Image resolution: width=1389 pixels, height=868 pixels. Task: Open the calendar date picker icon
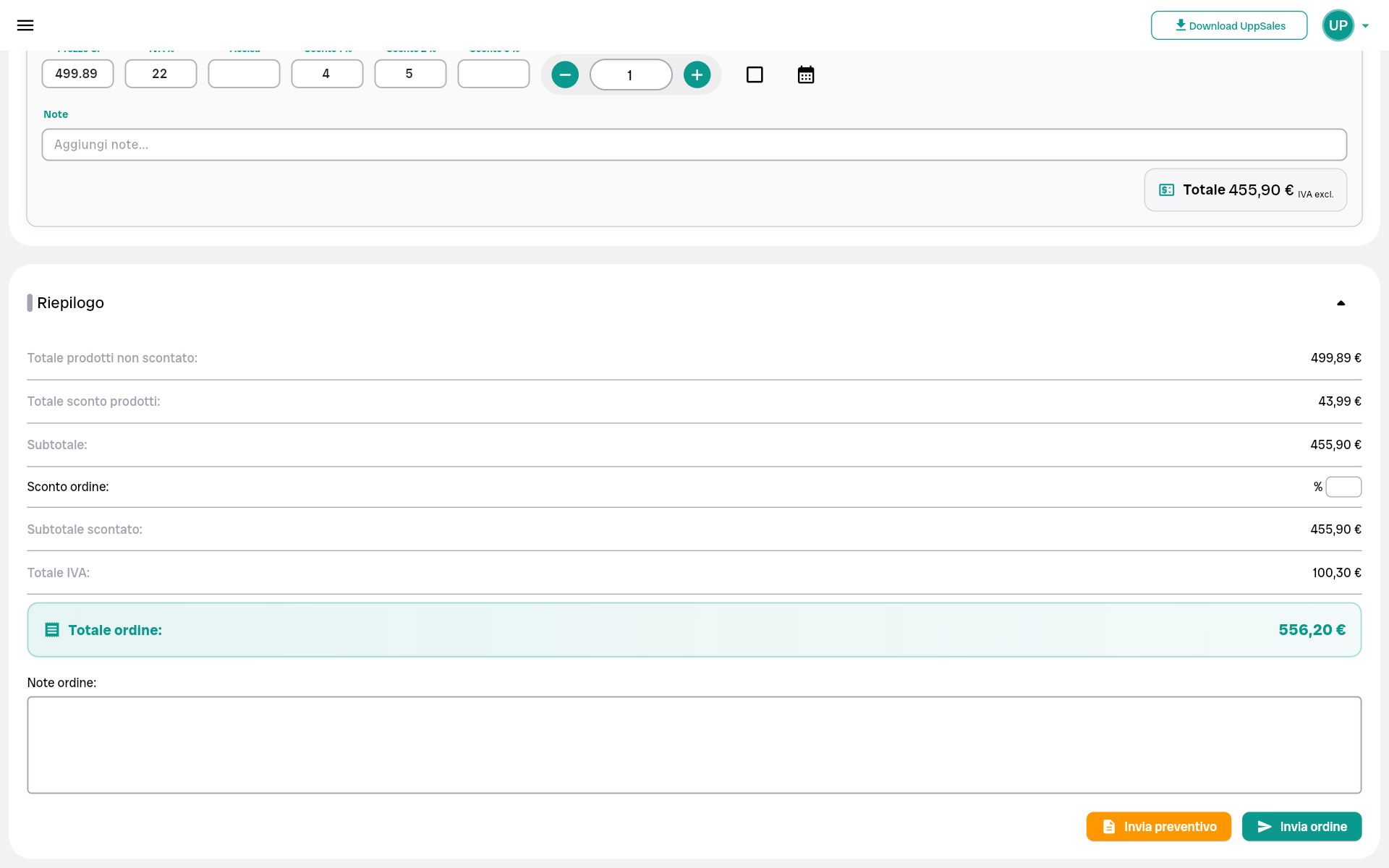[805, 75]
